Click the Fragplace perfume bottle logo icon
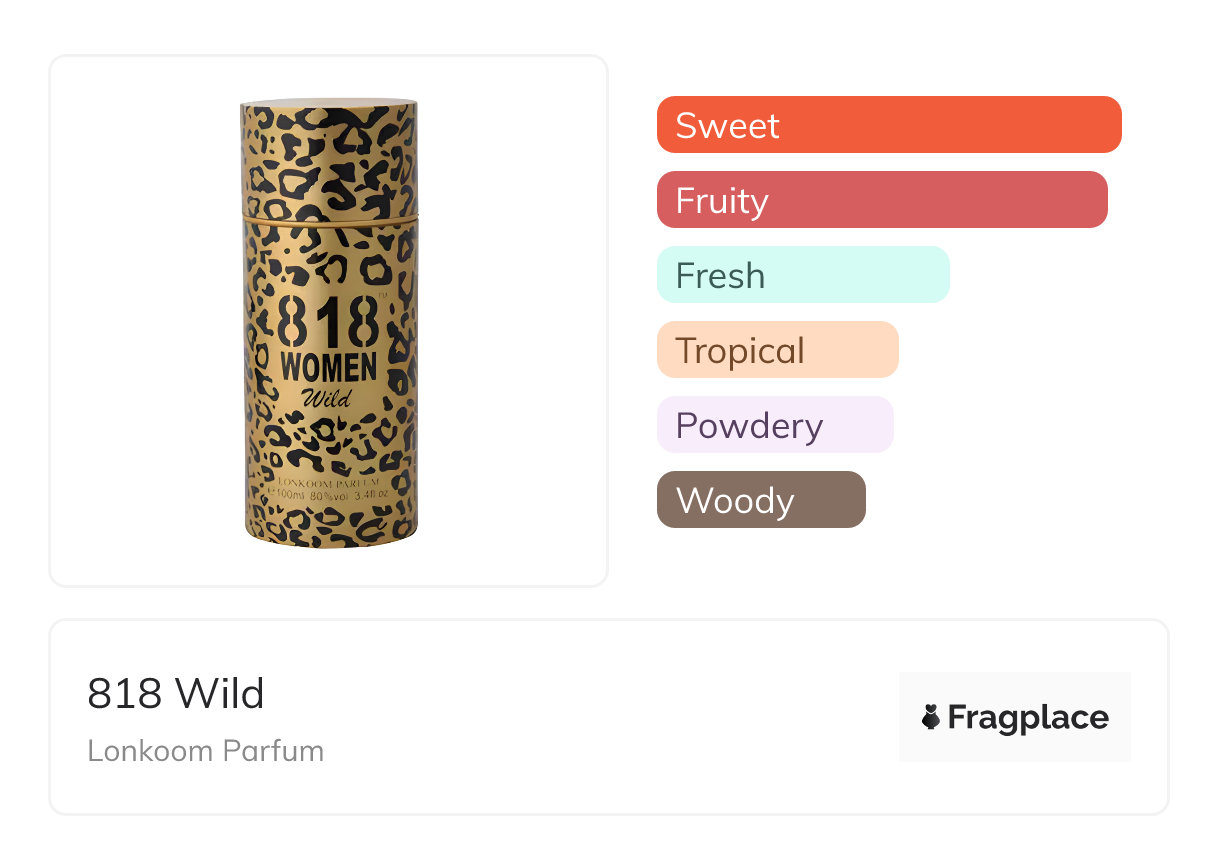 pyautogui.click(x=931, y=717)
